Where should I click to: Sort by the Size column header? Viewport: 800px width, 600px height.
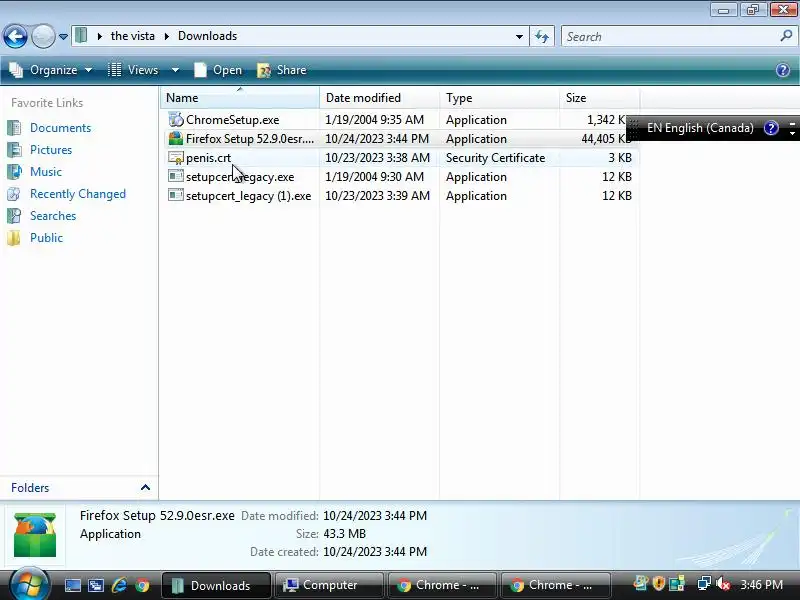[x=599, y=97]
